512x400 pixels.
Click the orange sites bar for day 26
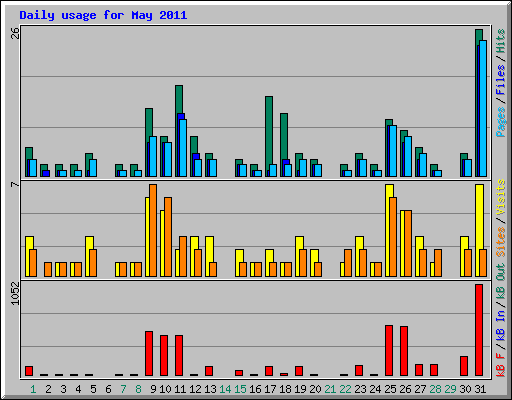pyautogui.click(x=408, y=243)
